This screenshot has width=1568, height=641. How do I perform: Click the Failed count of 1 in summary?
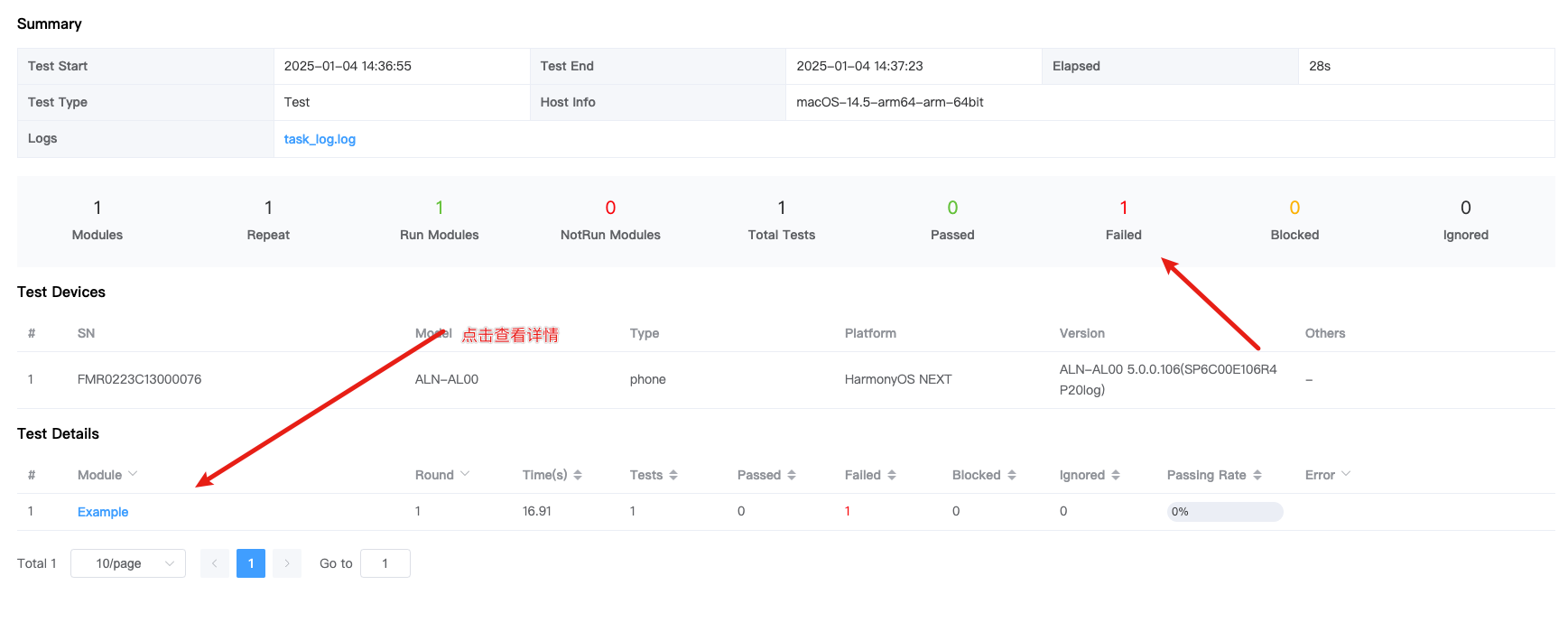pyautogui.click(x=1123, y=209)
